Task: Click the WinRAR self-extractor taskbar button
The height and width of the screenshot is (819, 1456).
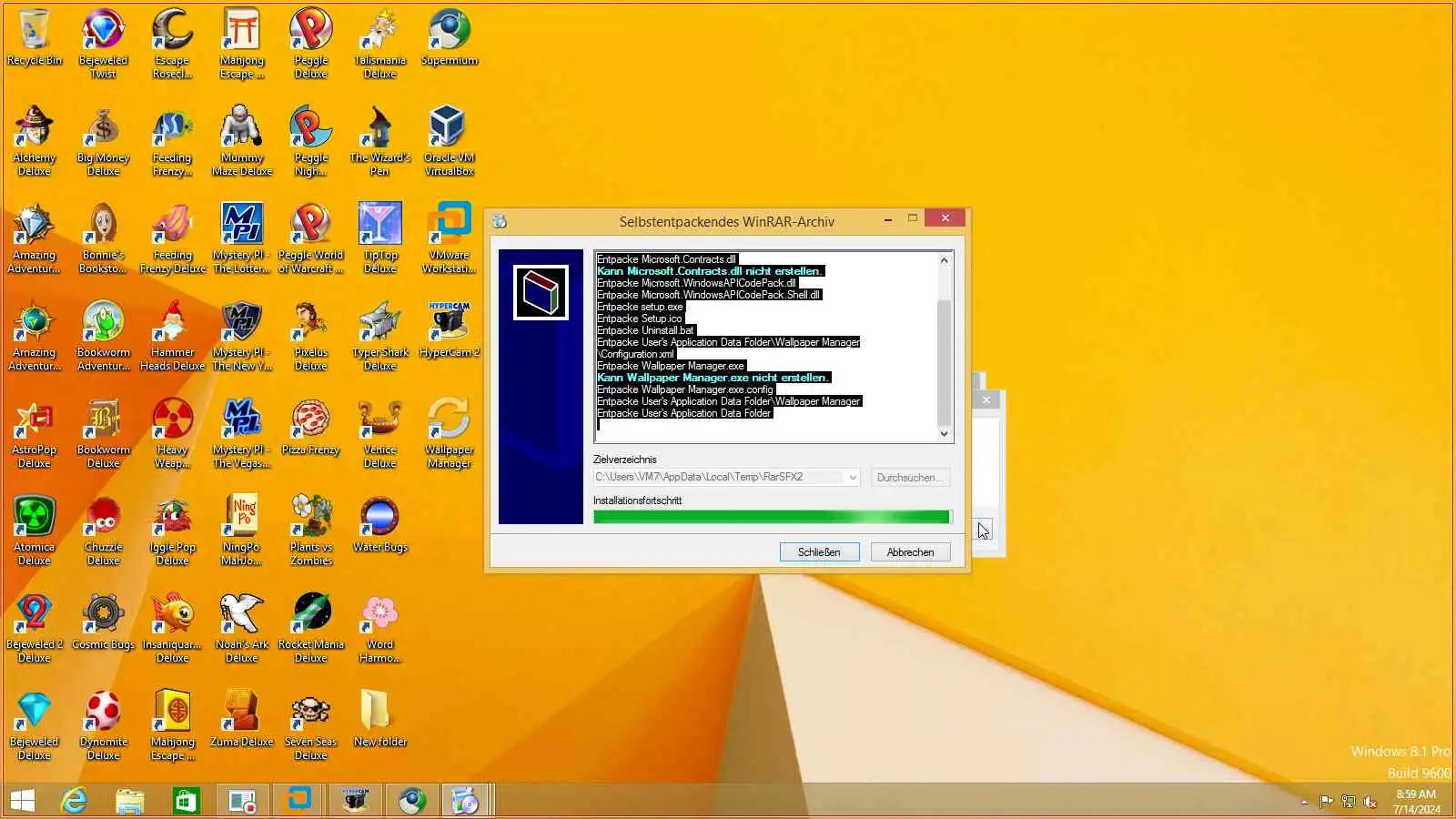Action: pyautogui.click(x=467, y=801)
